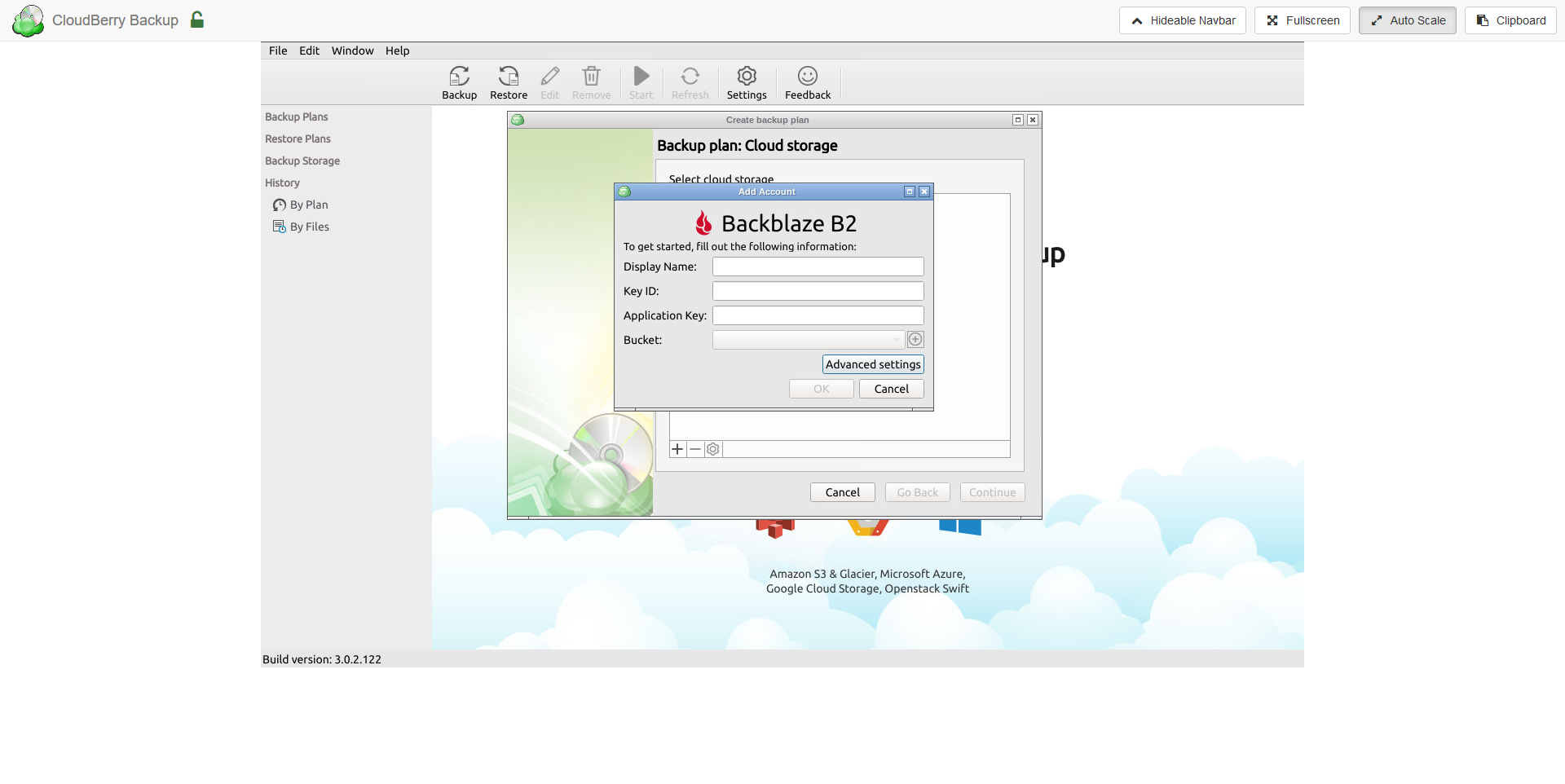1565x784 pixels.
Task: Select Restore Plans in sidebar
Action: [298, 139]
